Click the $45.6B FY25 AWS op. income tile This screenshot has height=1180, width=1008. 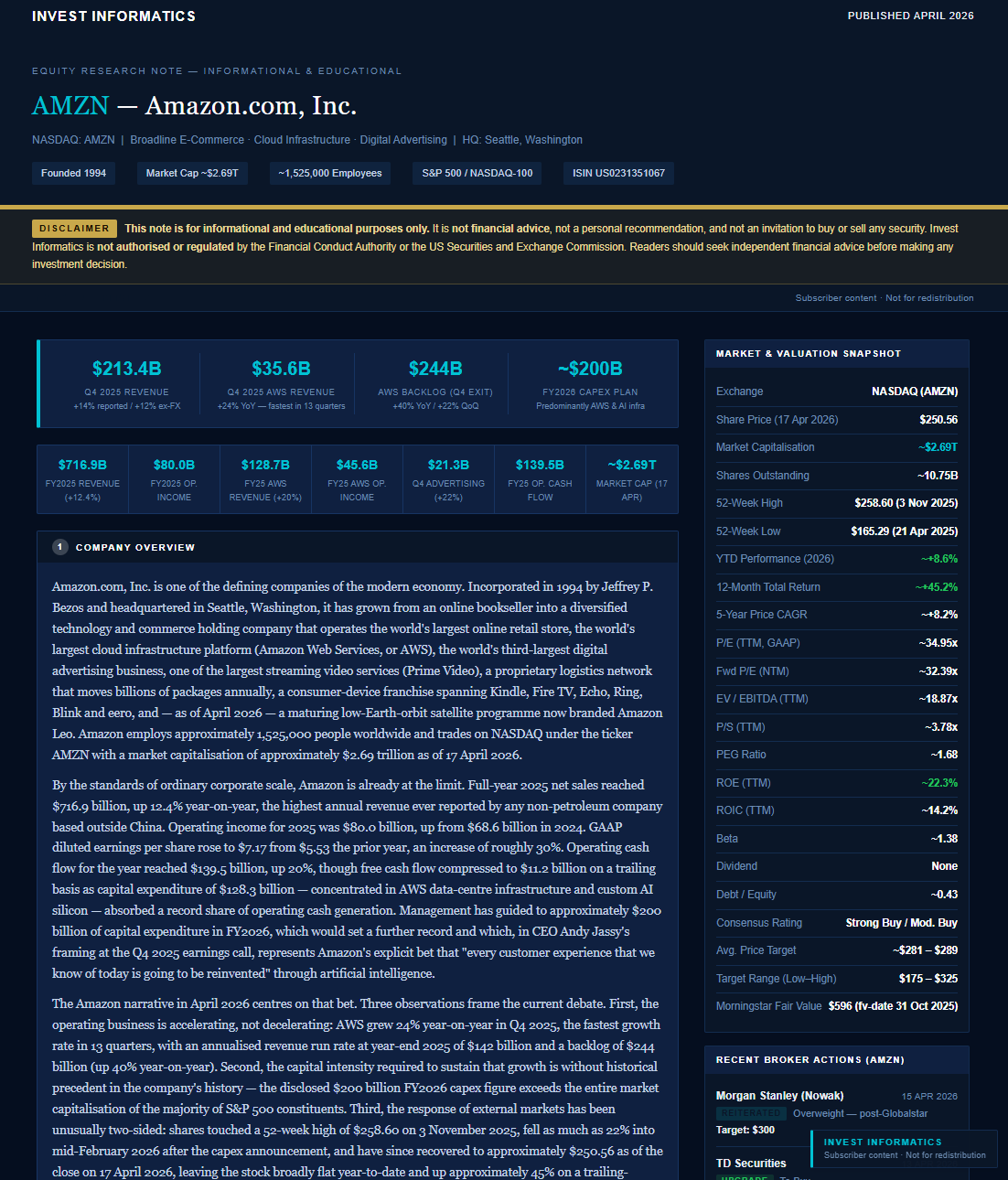pos(357,479)
